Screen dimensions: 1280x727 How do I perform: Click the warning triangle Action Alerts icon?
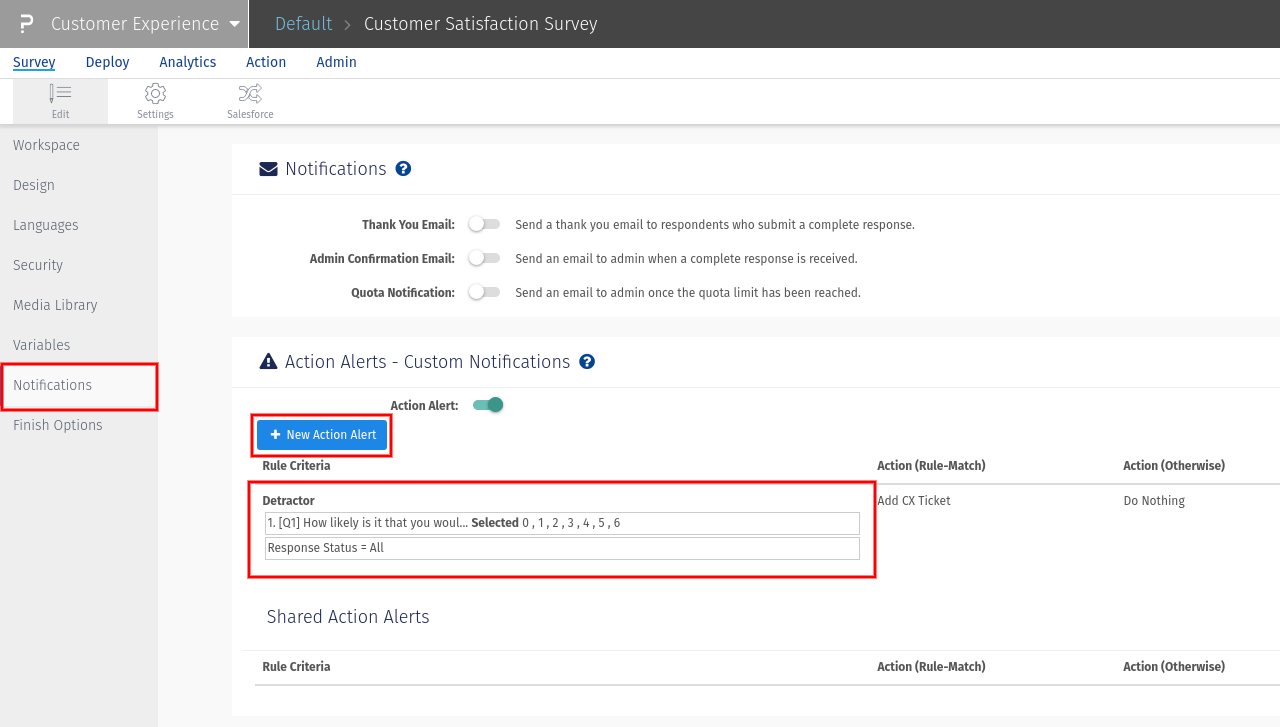(268, 362)
